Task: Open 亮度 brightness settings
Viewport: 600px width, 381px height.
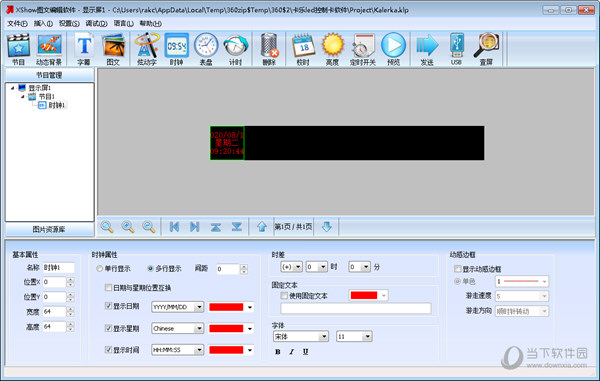Action: coord(333,49)
